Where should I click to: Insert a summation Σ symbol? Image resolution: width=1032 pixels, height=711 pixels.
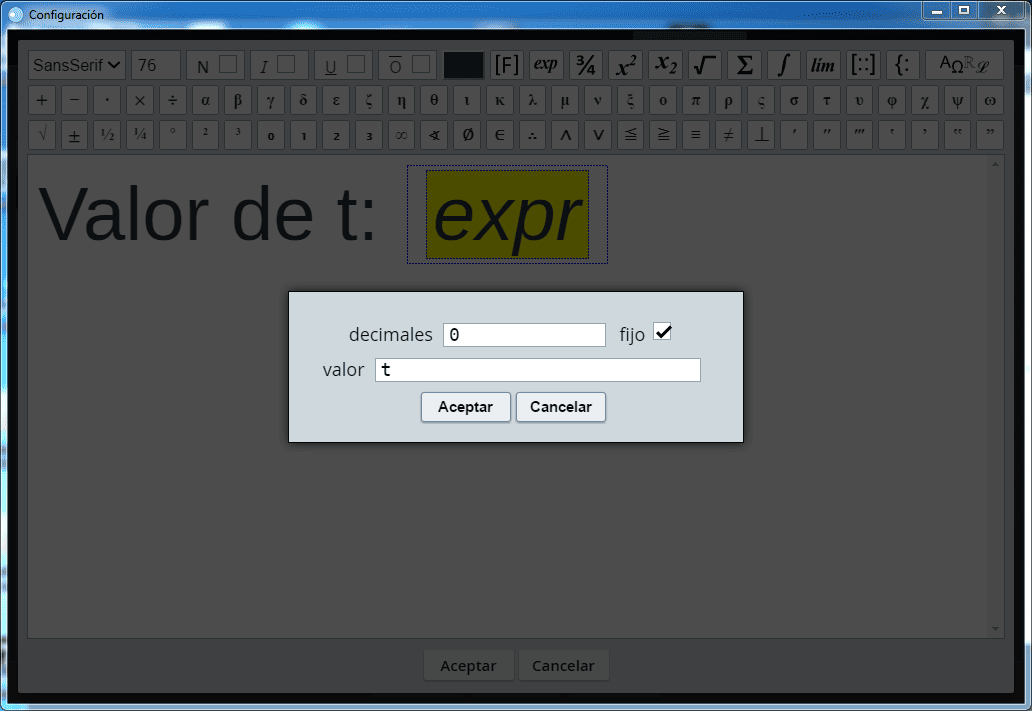[x=744, y=65]
